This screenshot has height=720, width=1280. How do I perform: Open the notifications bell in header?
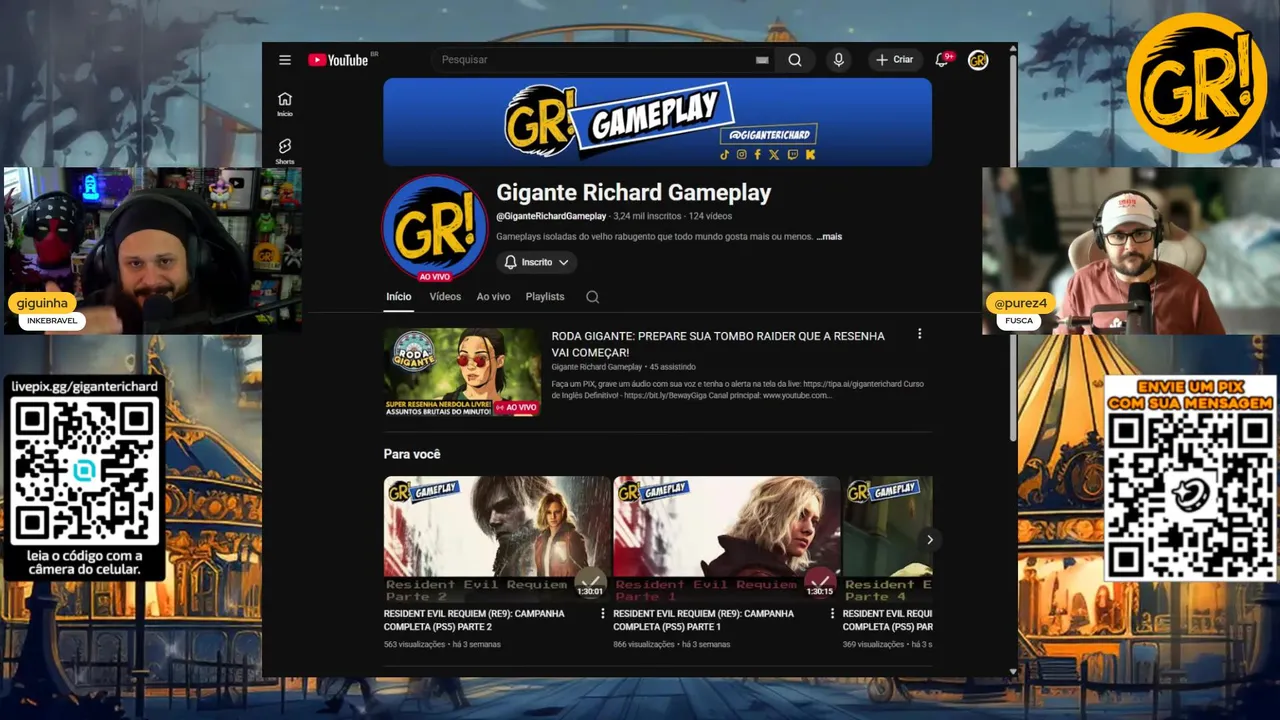click(x=941, y=60)
